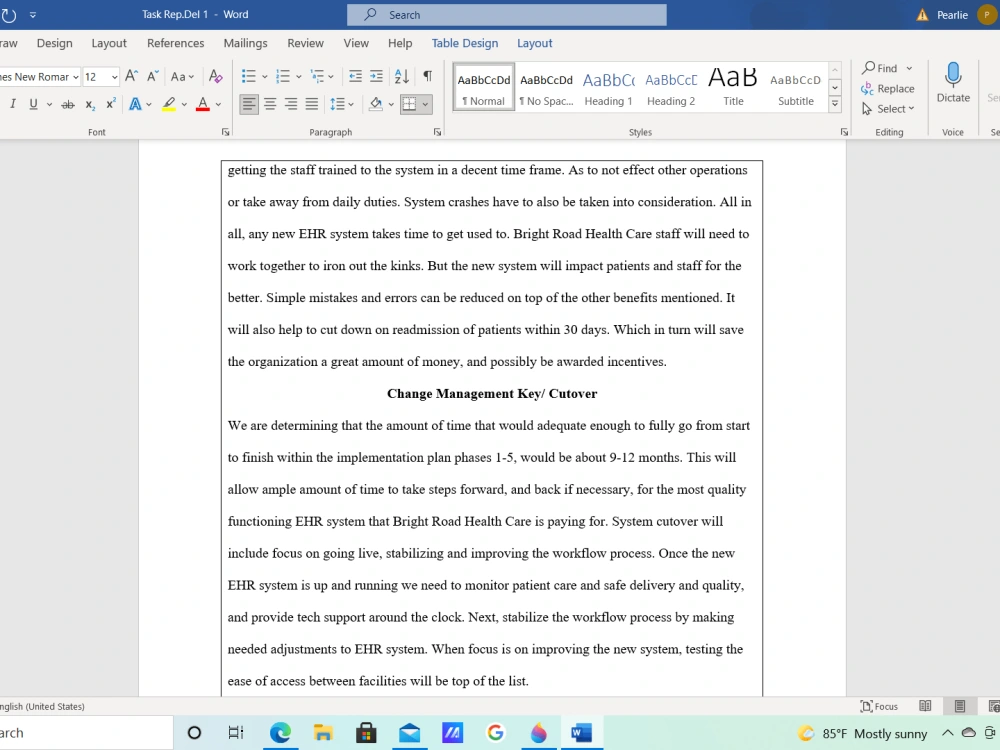Open the Mailings tab
This screenshot has width=1000, height=750.
[x=246, y=43]
